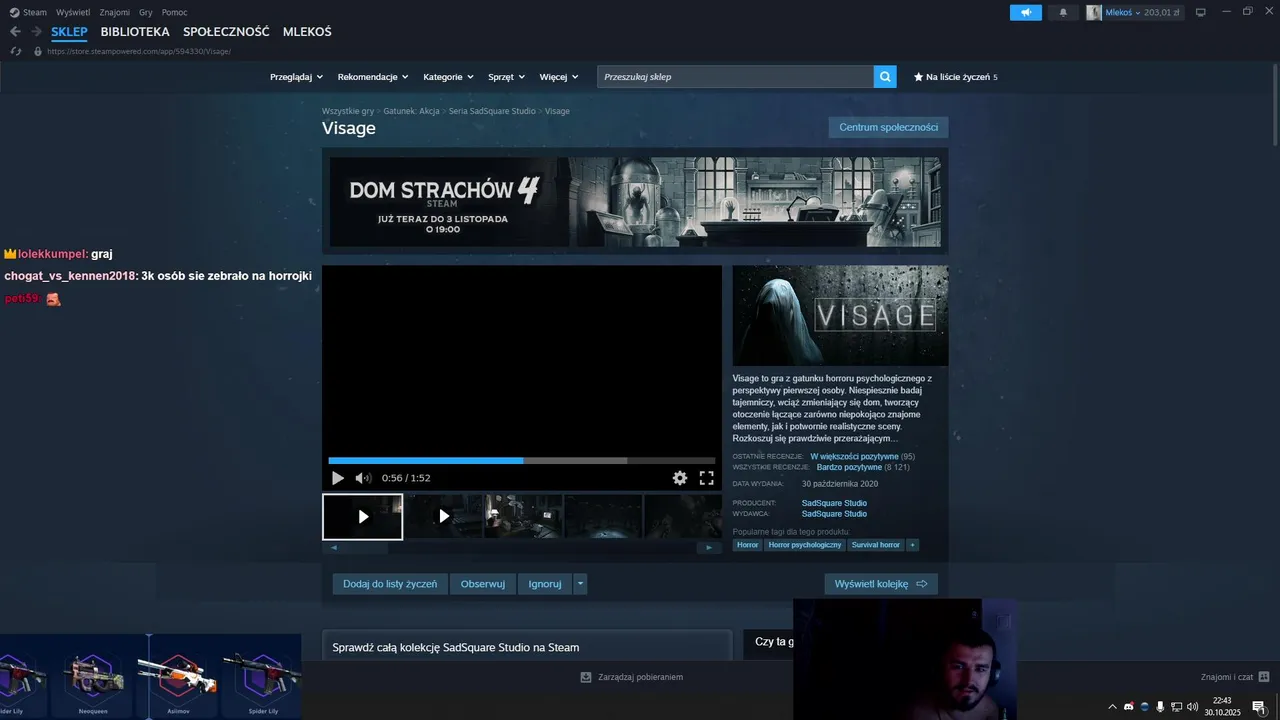Screen dimensions: 1280x720
Task: Seek on the trailer progress bar
Action: [522, 461]
